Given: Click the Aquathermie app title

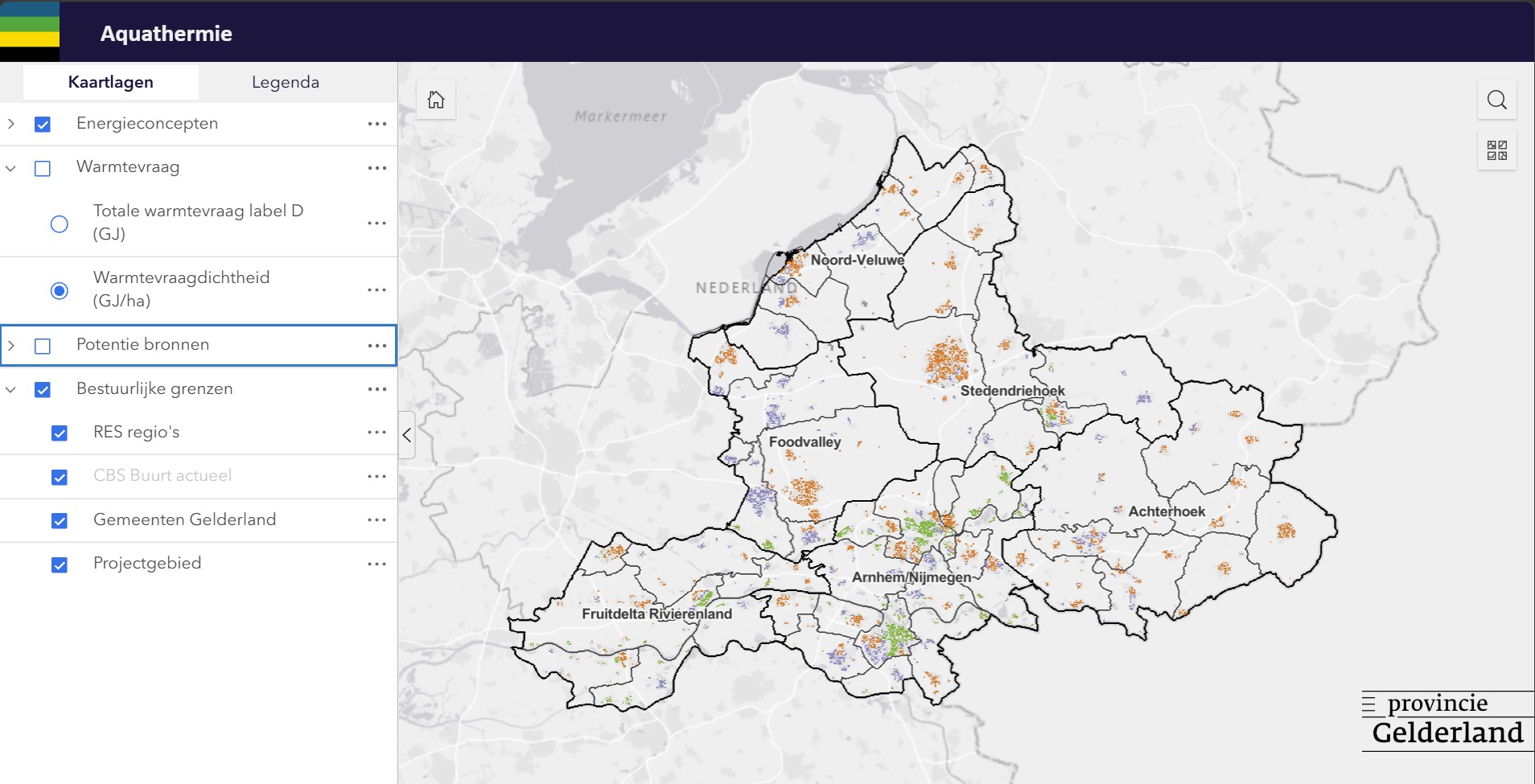Looking at the screenshot, I should coord(167,33).
